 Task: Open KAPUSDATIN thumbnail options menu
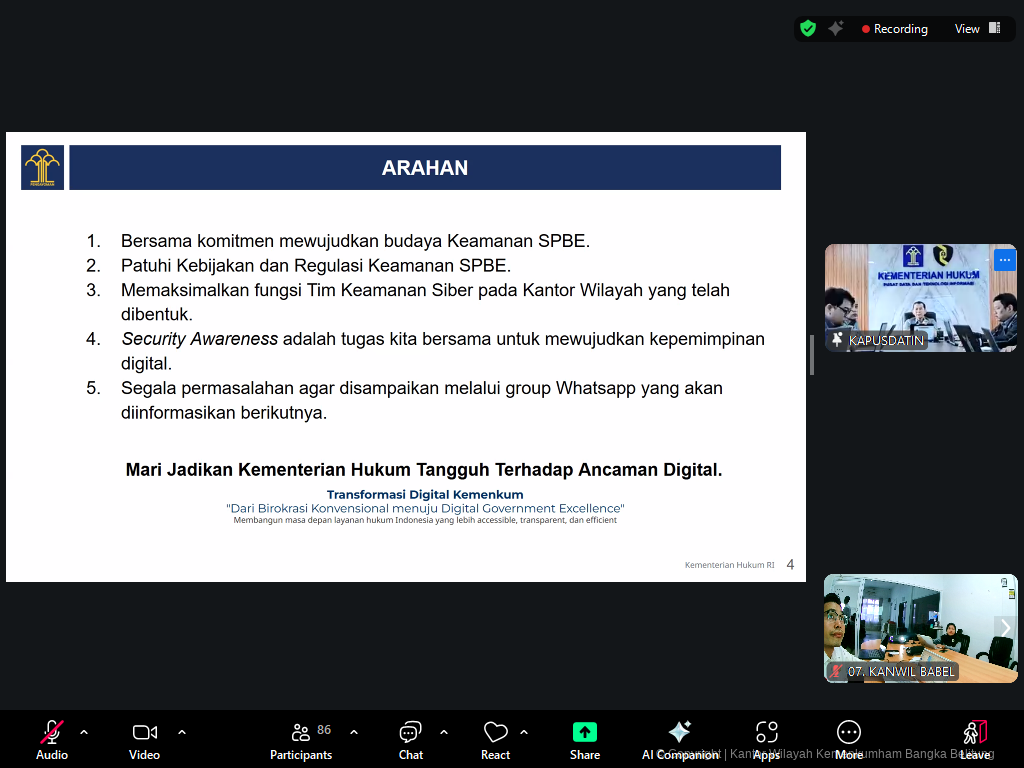pos(1004,259)
